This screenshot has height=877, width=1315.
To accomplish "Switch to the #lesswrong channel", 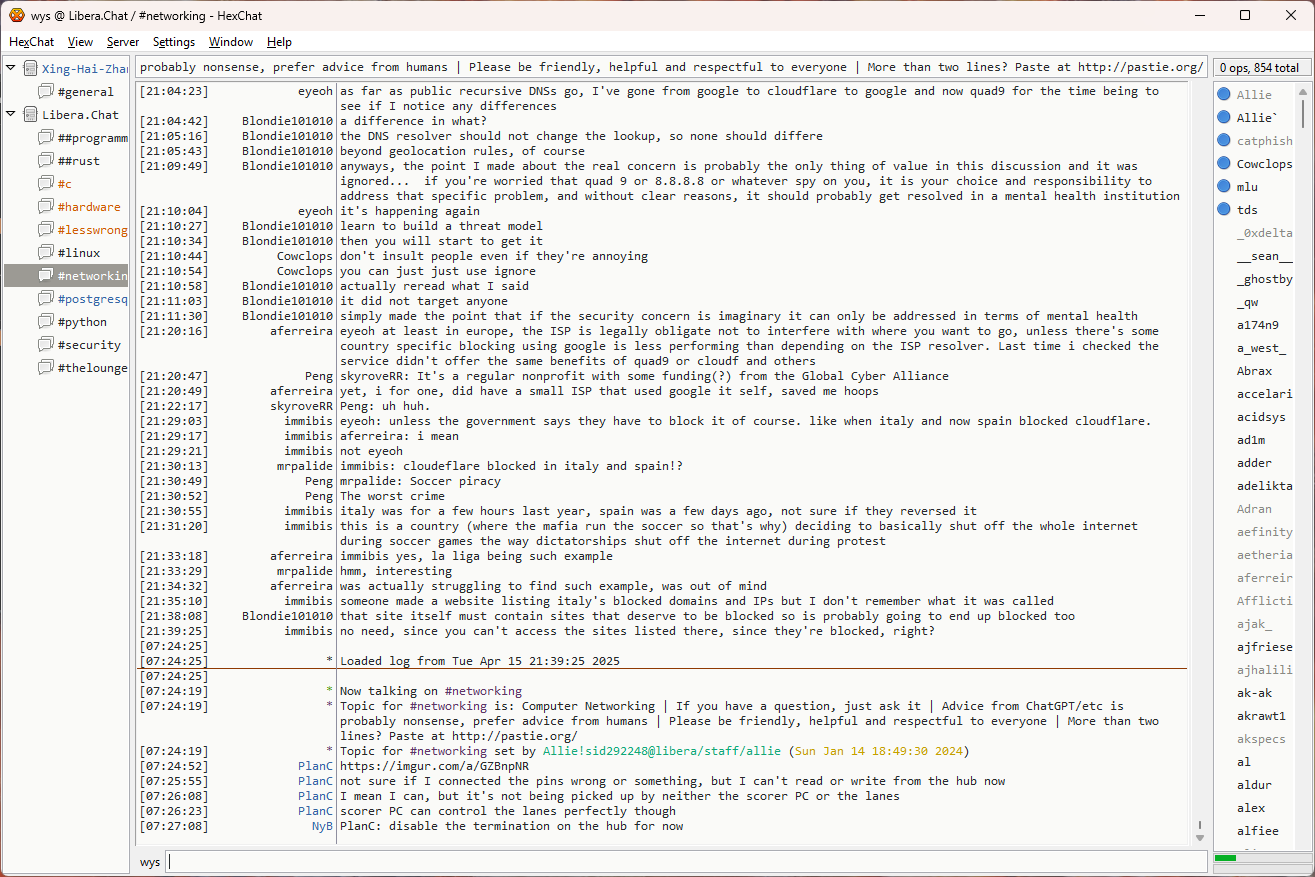I will pos(92,229).
